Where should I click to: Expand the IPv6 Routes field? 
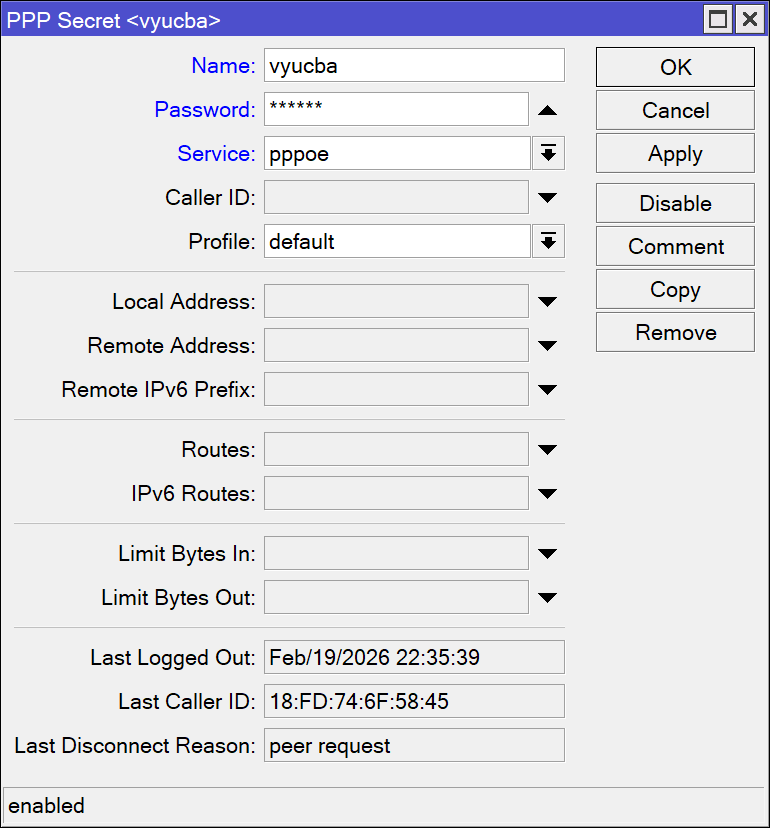547,494
